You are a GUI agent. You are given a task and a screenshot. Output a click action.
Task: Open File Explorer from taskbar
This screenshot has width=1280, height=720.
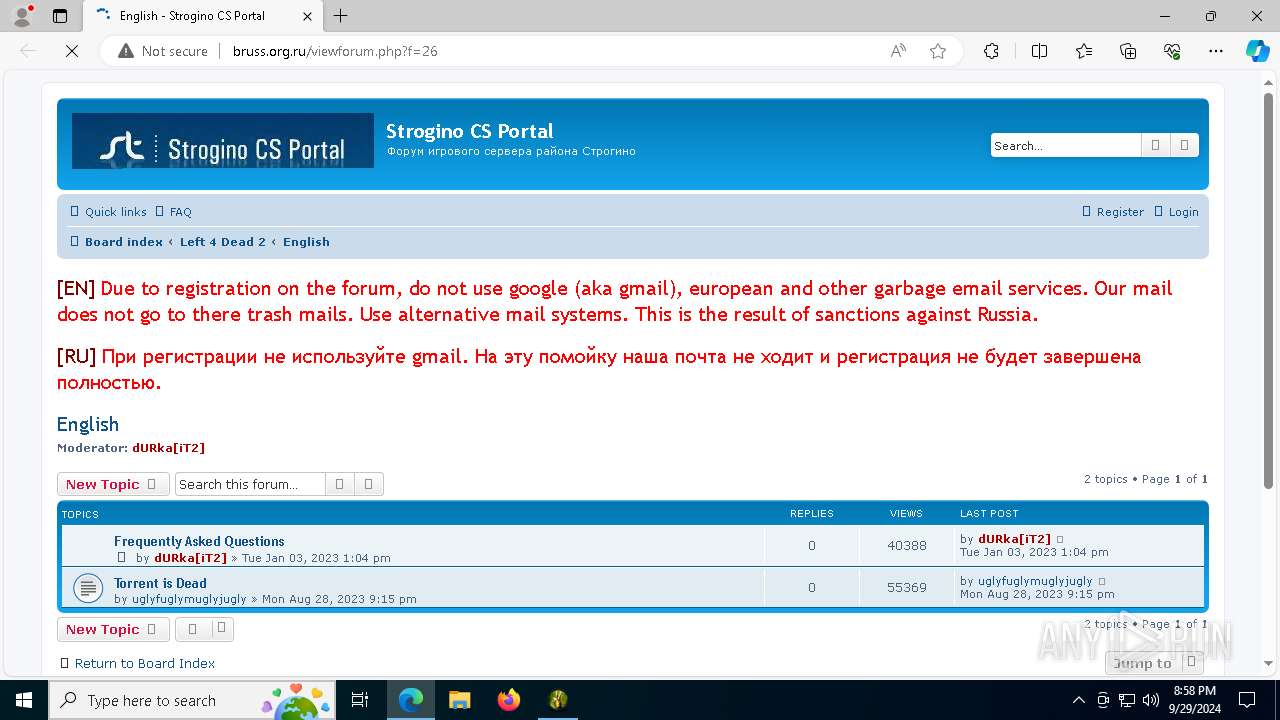[x=459, y=700]
